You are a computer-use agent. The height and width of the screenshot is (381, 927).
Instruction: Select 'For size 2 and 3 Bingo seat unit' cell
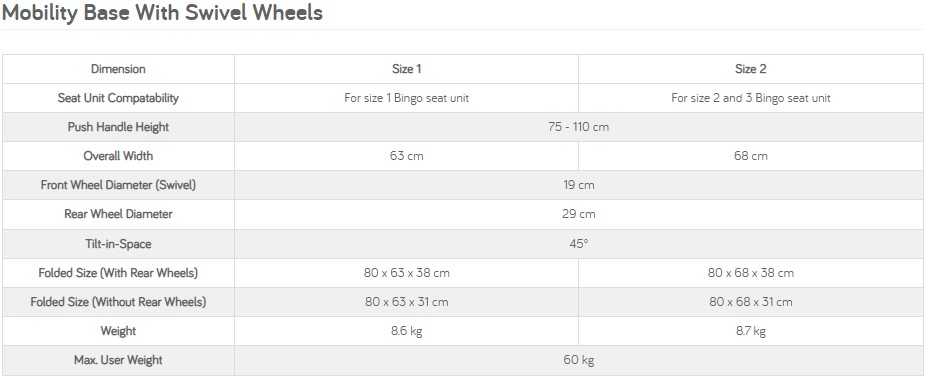point(750,98)
